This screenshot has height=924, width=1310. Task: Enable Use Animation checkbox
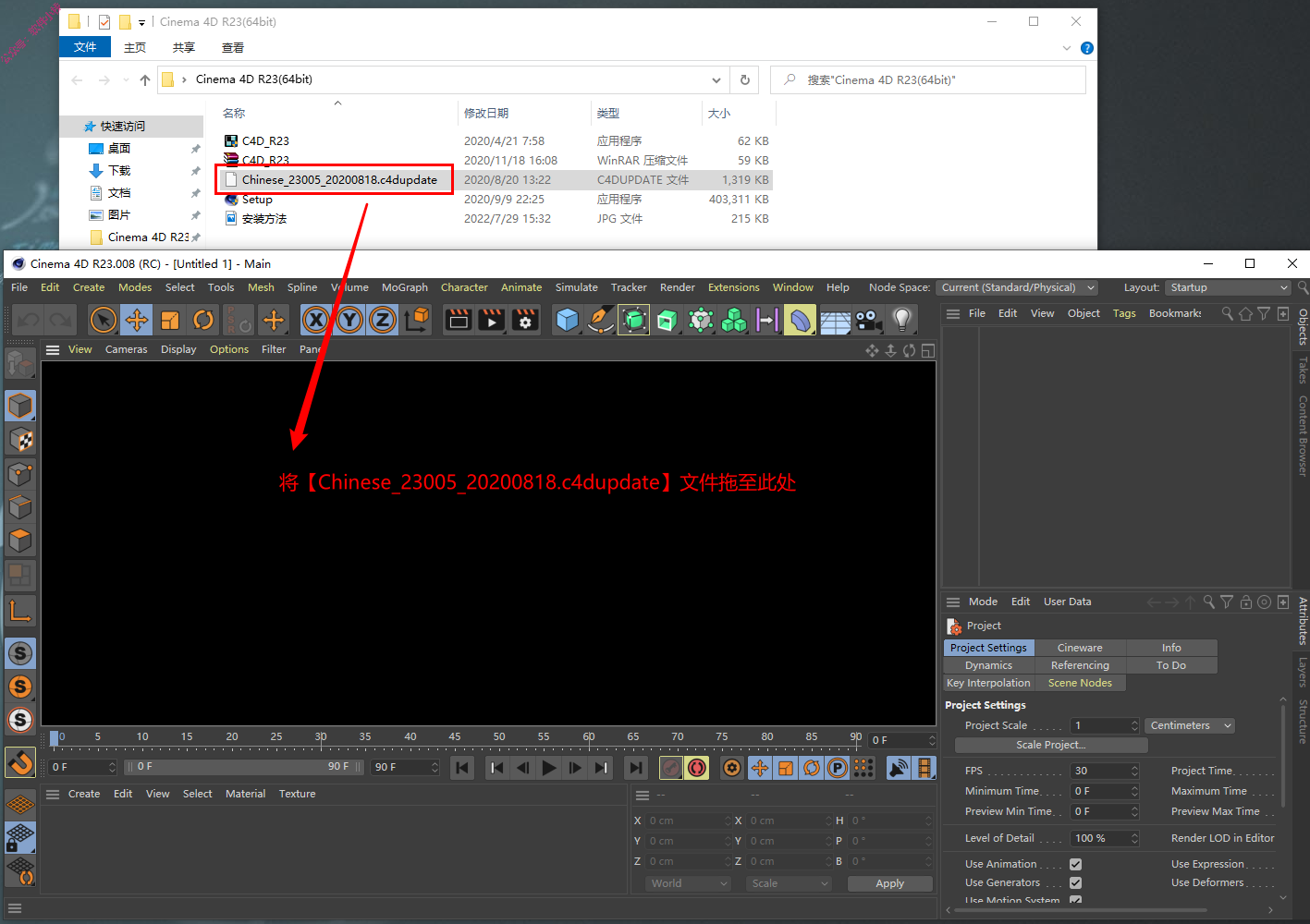pos(1075,865)
